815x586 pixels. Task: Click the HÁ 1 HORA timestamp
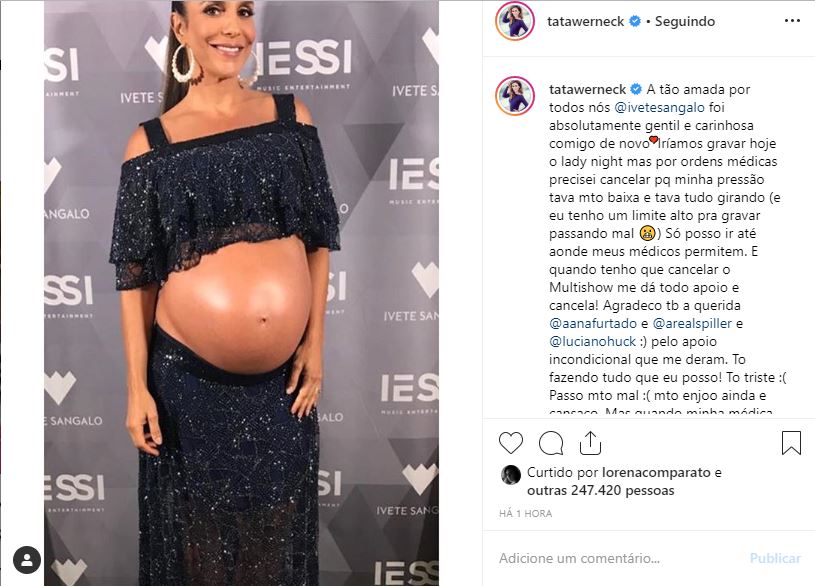(x=525, y=514)
